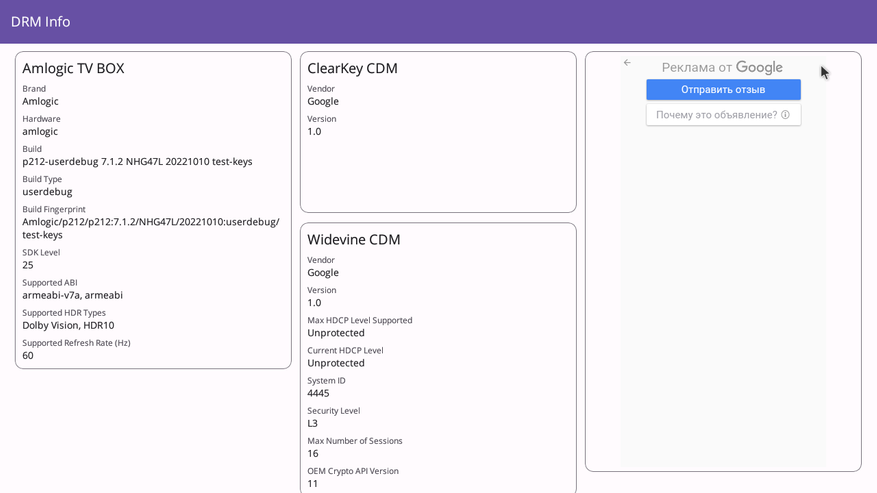
Task: Click the 'Build Type' label
Action: coord(42,179)
